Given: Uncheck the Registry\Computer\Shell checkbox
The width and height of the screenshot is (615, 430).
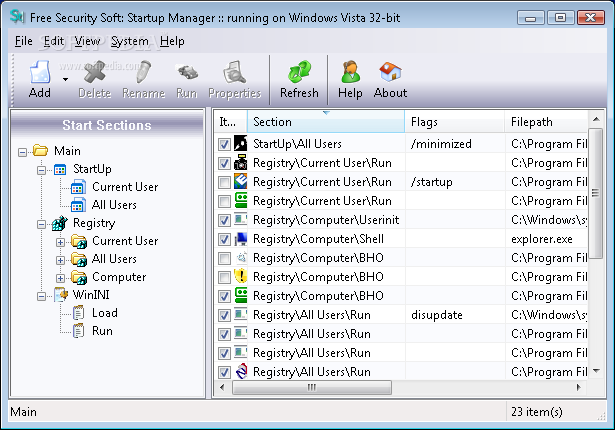Looking at the screenshot, I should pyautogui.click(x=224, y=239).
